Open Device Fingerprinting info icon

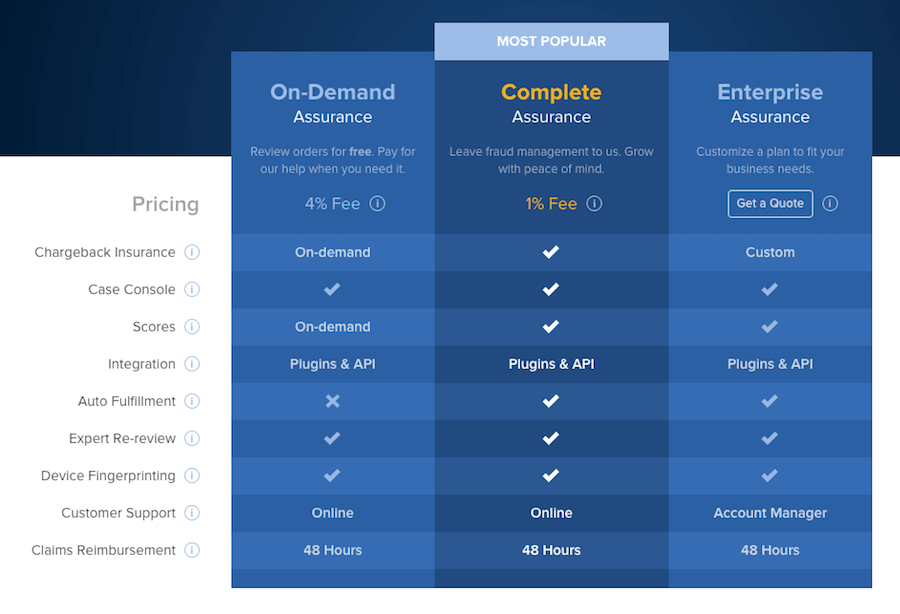point(192,476)
